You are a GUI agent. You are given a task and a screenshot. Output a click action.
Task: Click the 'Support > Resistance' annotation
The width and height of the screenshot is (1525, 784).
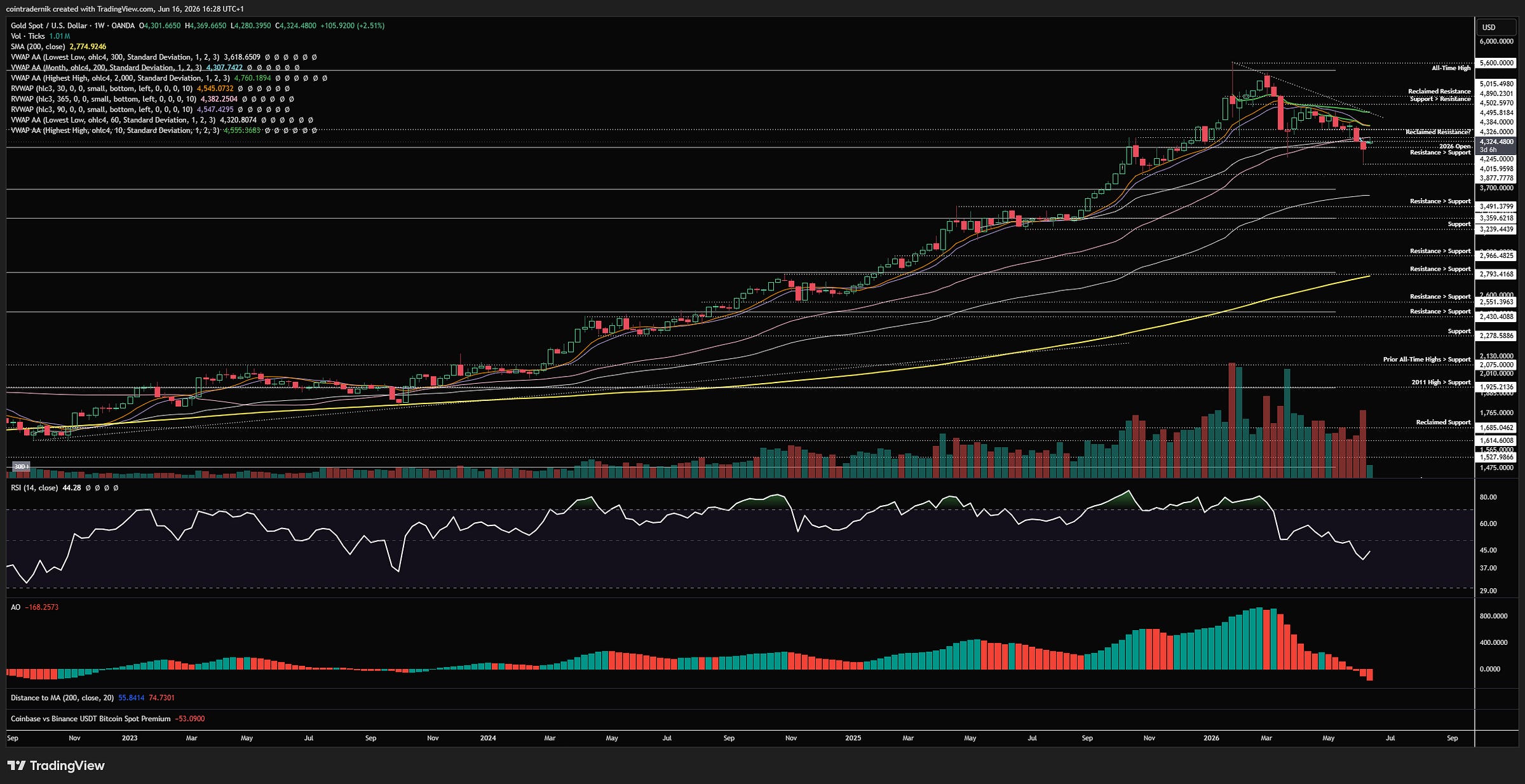(x=1440, y=99)
